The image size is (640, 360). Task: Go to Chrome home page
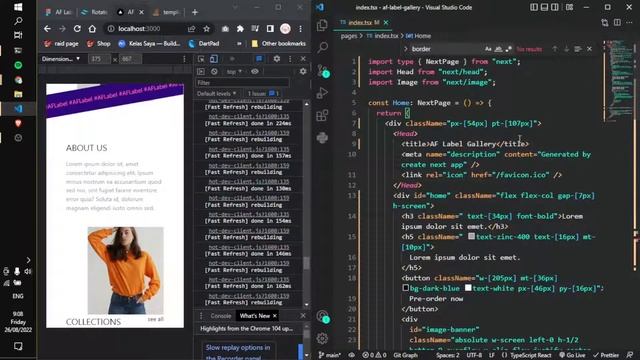[x=92, y=29]
